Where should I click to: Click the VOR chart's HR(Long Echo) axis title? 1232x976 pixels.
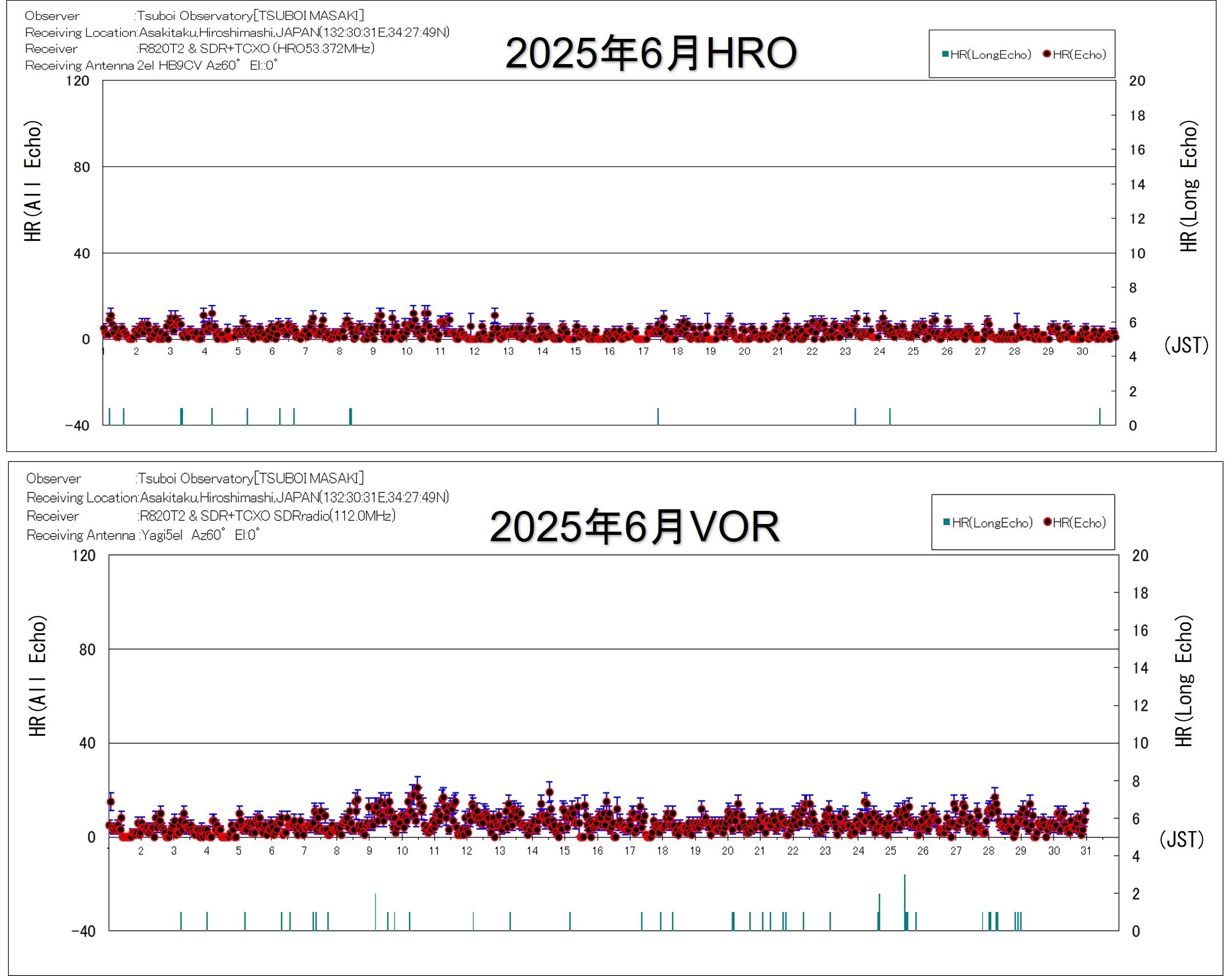[x=1183, y=681]
